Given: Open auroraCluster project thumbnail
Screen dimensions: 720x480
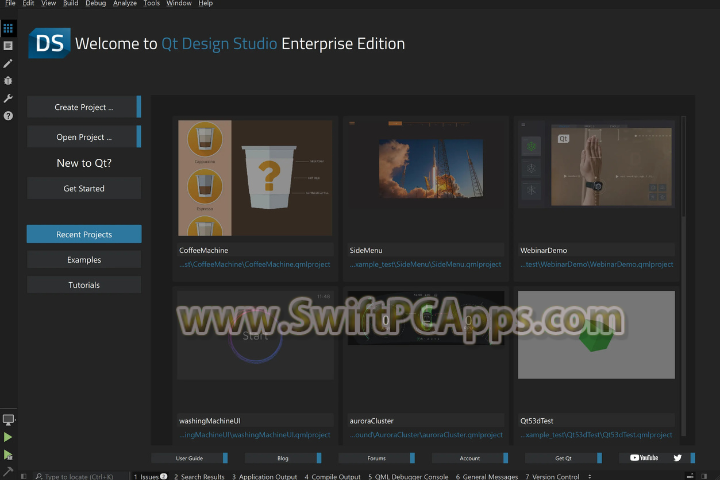Looking at the screenshot, I should point(426,318).
